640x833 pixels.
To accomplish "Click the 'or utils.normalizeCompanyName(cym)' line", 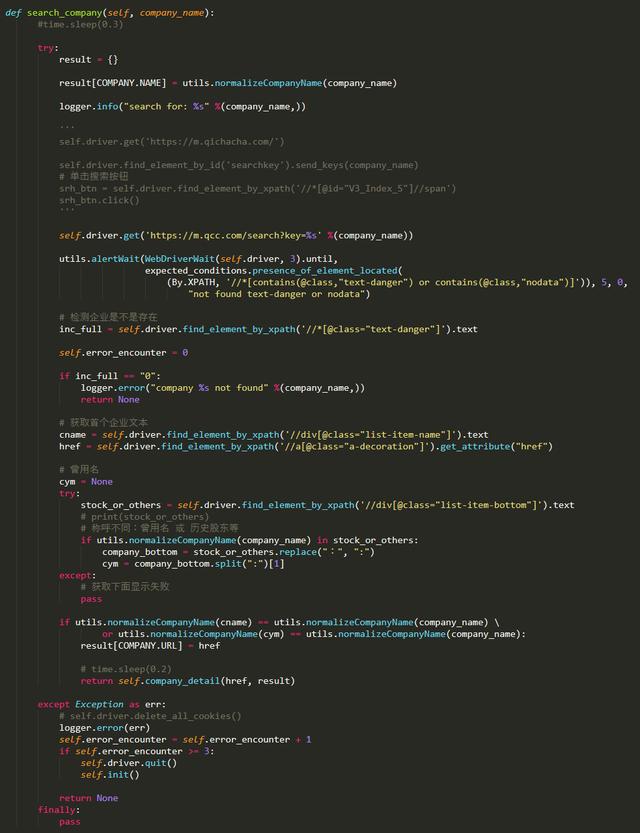I will point(314,634).
